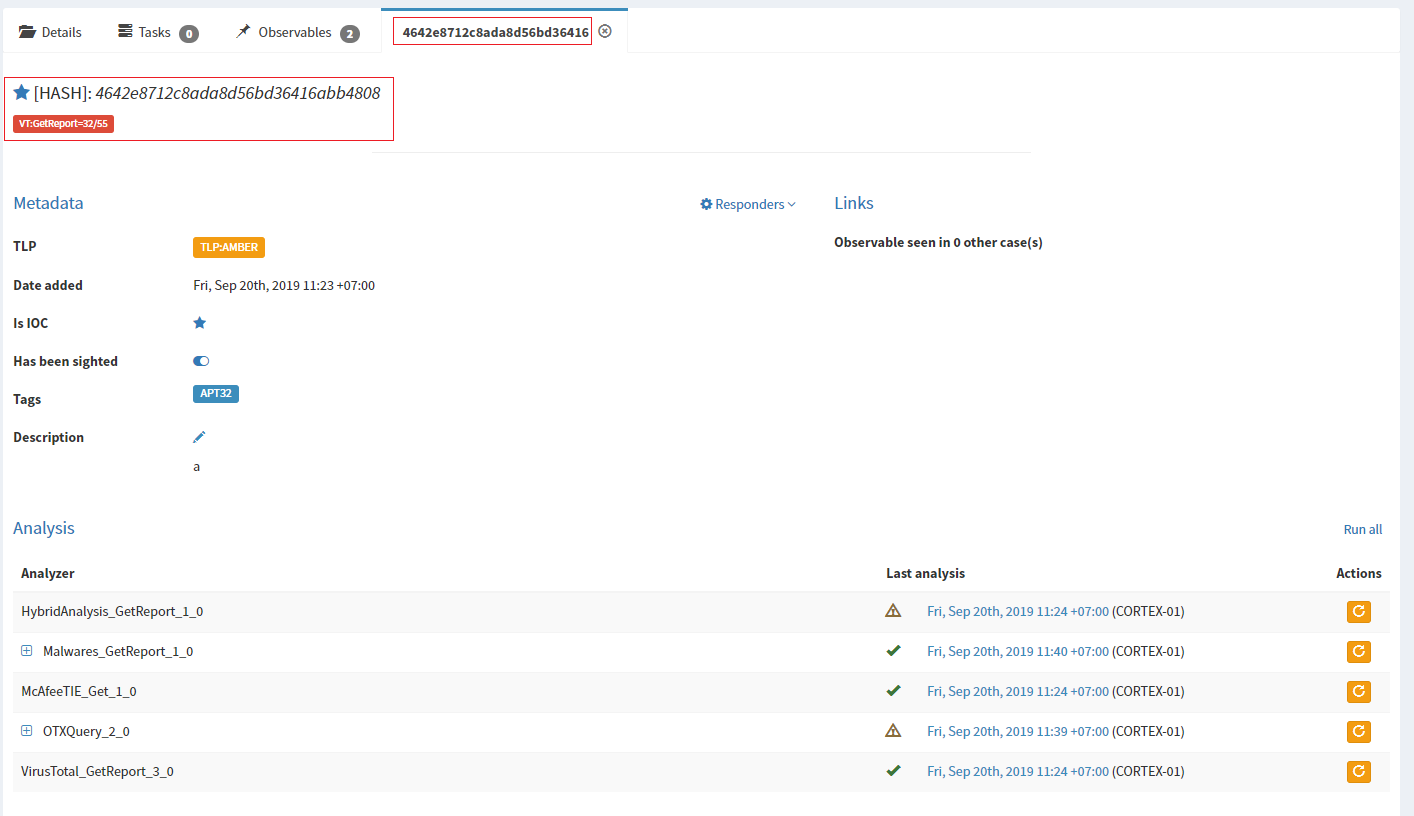This screenshot has width=1414, height=816.
Task: Open the VirusTotal_GetReport last analysis report link
Action: 1017,771
